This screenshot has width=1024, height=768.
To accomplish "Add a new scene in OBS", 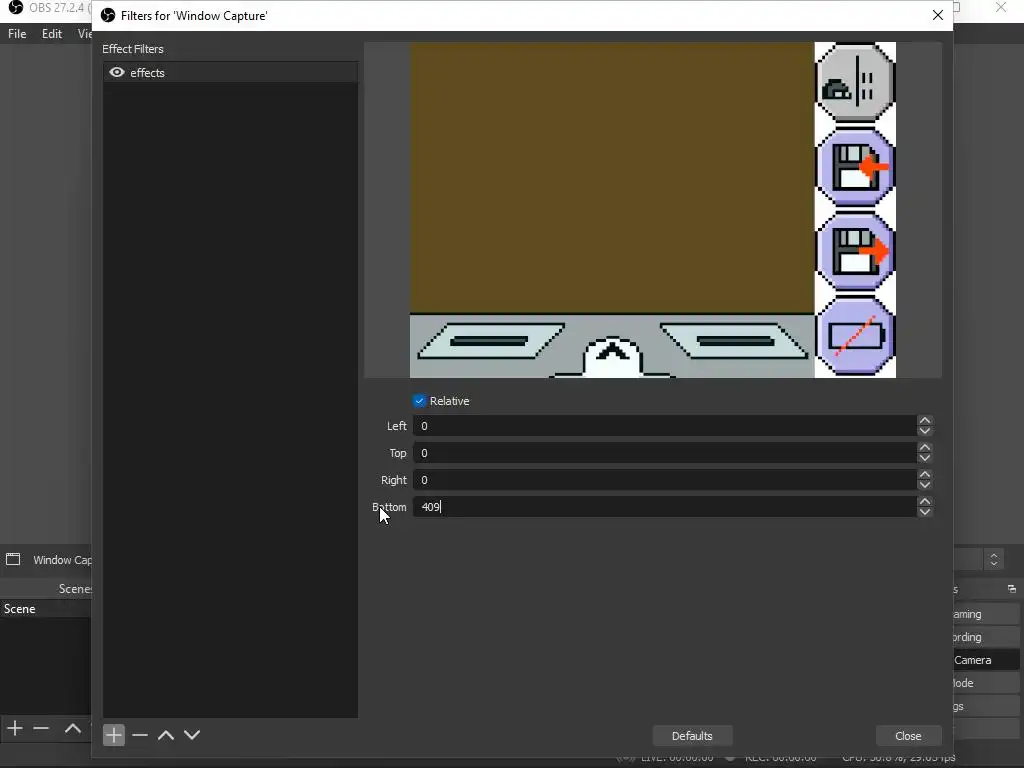I will tap(15, 728).
